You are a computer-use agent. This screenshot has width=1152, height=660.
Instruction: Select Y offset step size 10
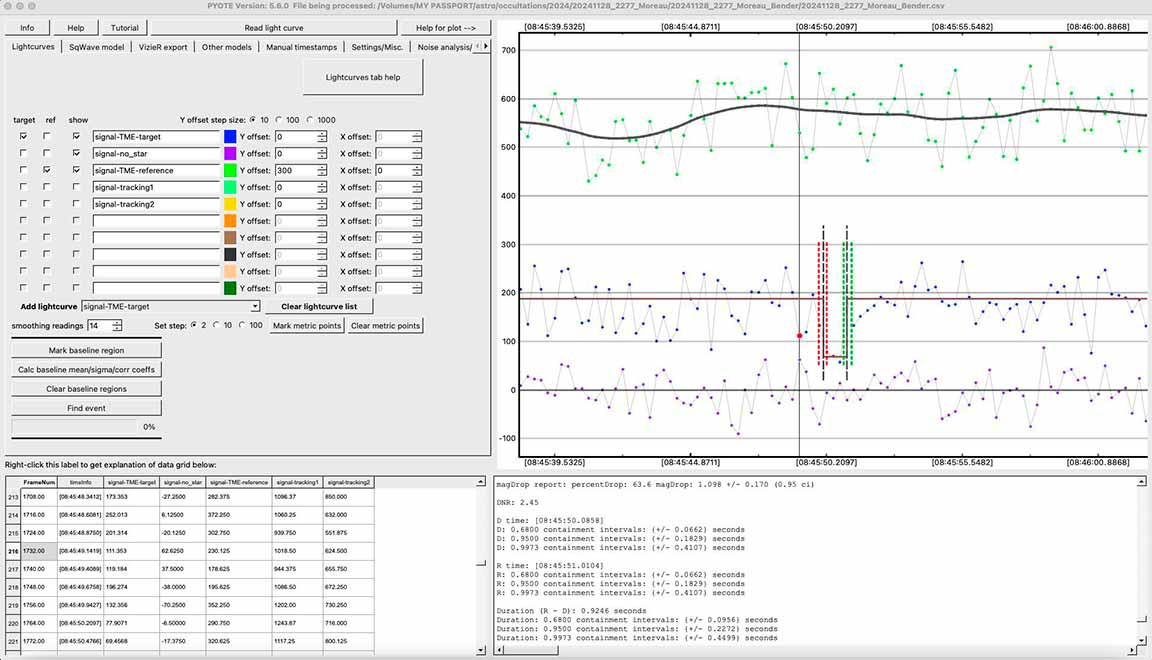(x=253, y=120)
